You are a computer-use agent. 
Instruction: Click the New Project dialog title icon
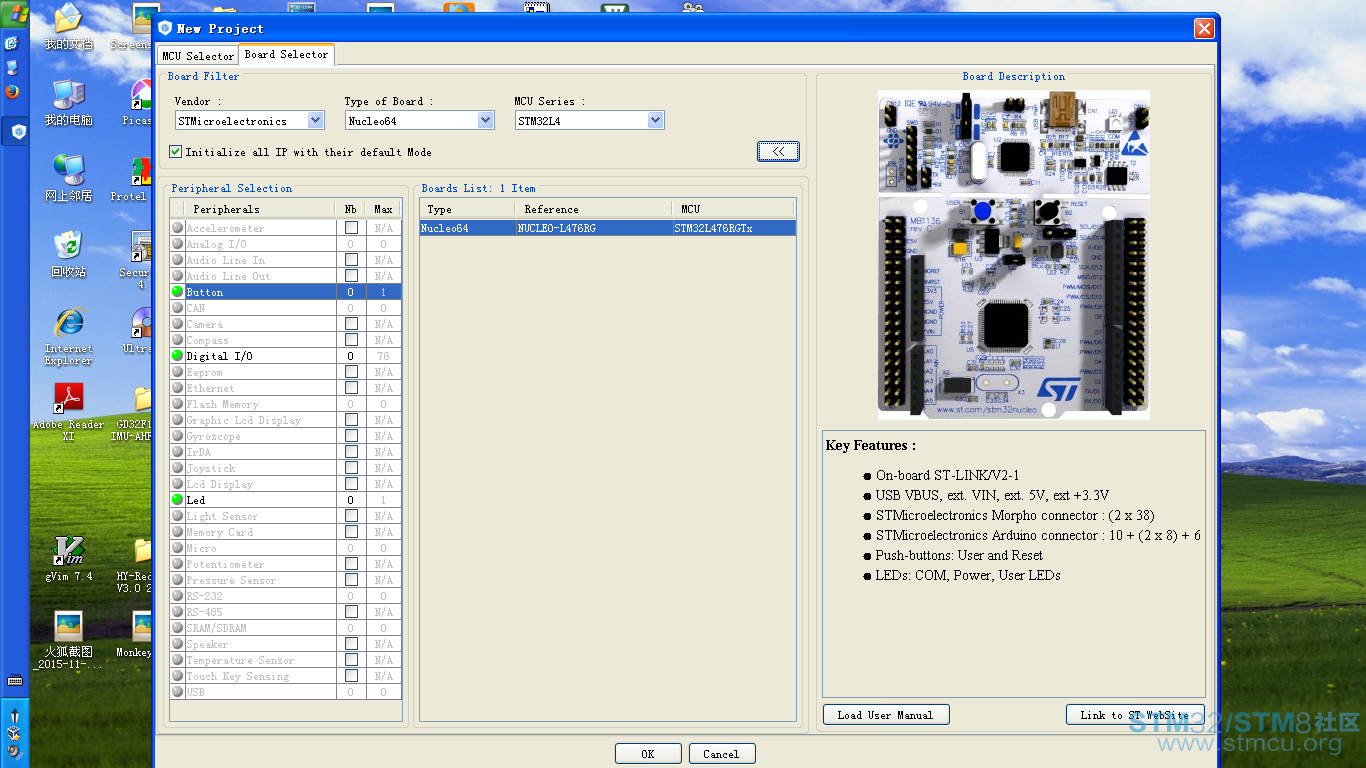(x=166, y=28)
